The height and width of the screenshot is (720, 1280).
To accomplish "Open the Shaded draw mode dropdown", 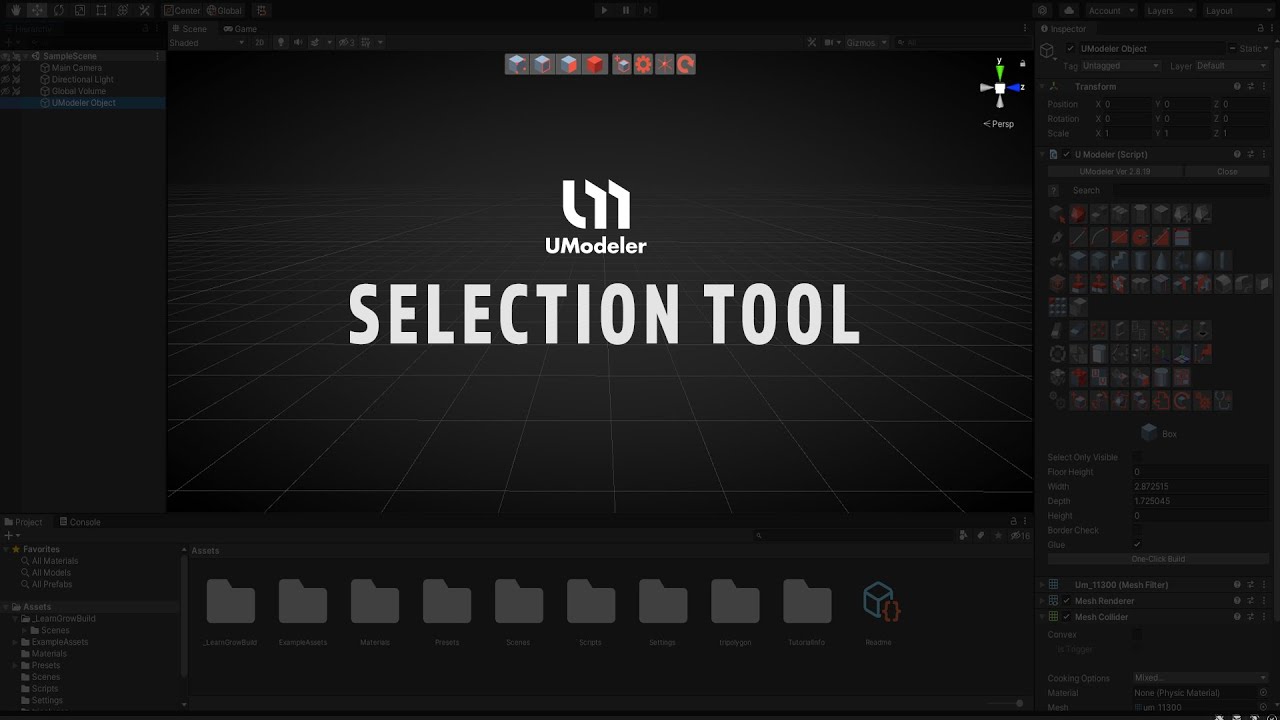I will point(207,42).
